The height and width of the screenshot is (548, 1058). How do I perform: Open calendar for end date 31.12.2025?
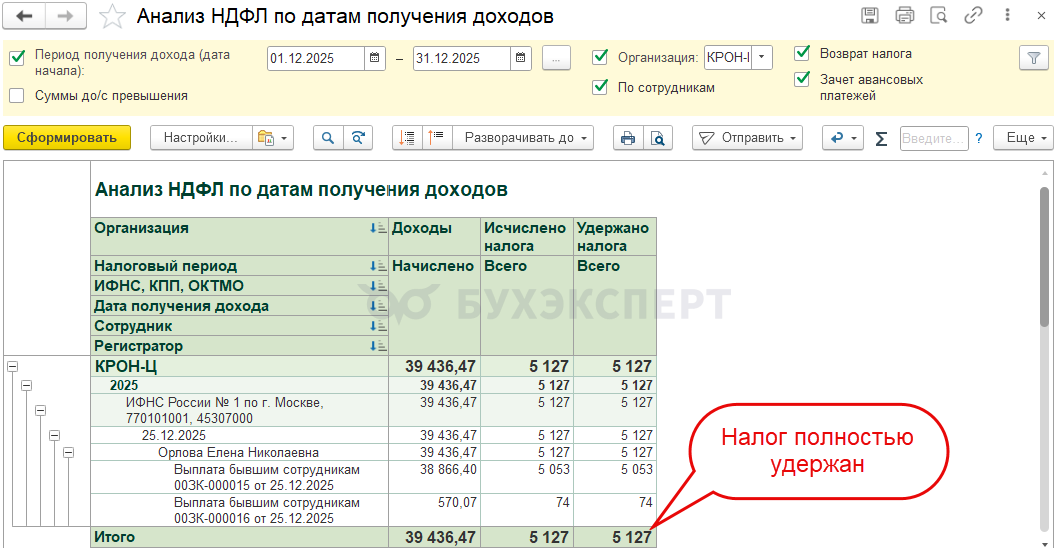pos(520,58)
